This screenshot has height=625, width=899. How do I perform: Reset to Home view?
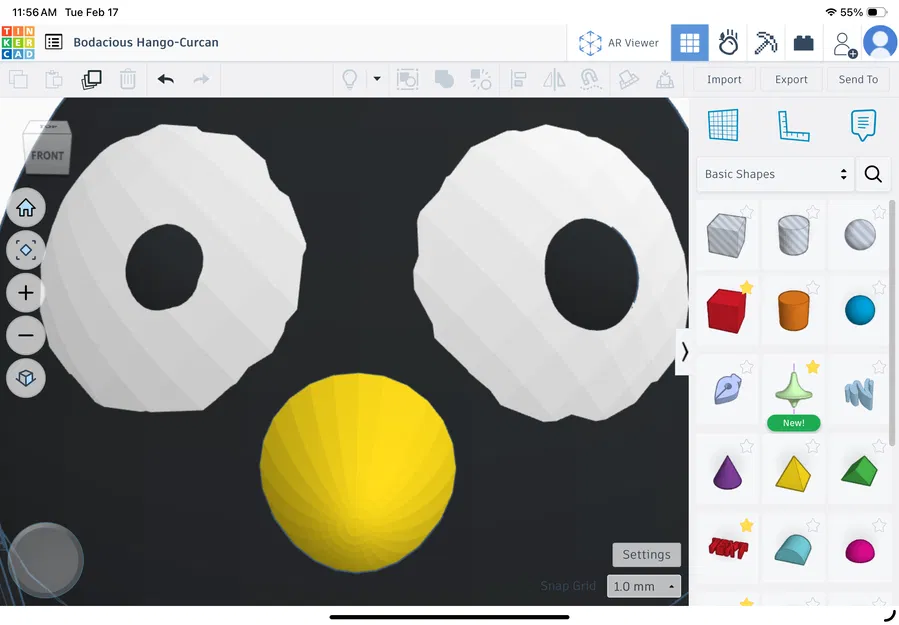(26, 208)
